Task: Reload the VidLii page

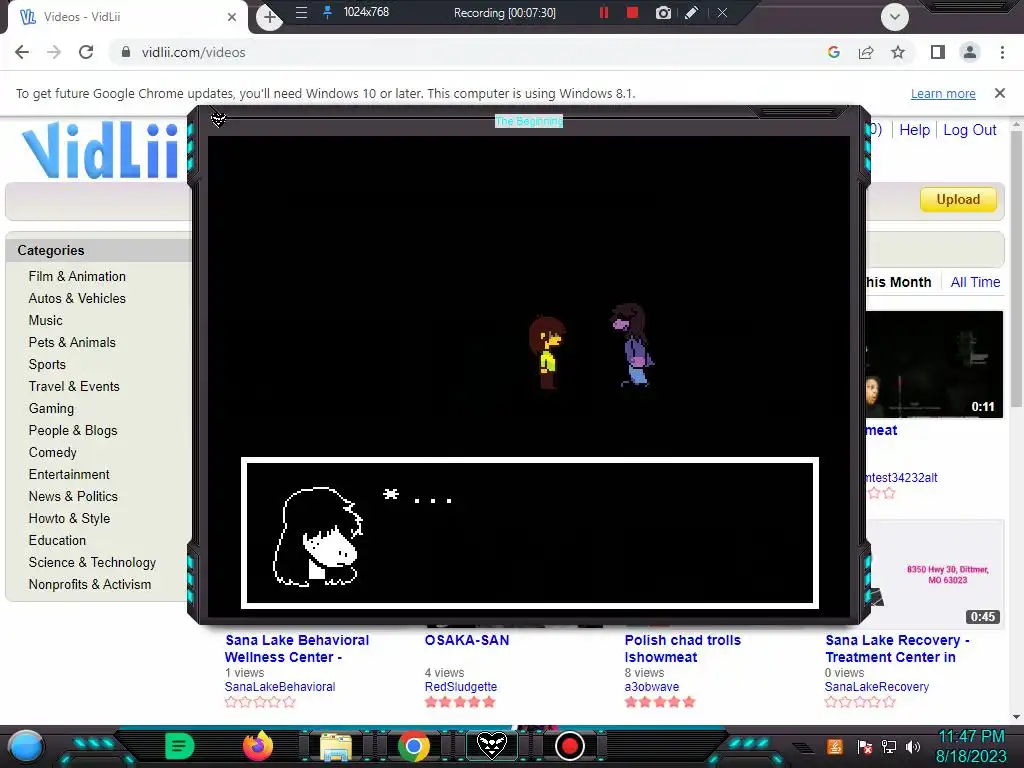Action: [x=86, y=52]
